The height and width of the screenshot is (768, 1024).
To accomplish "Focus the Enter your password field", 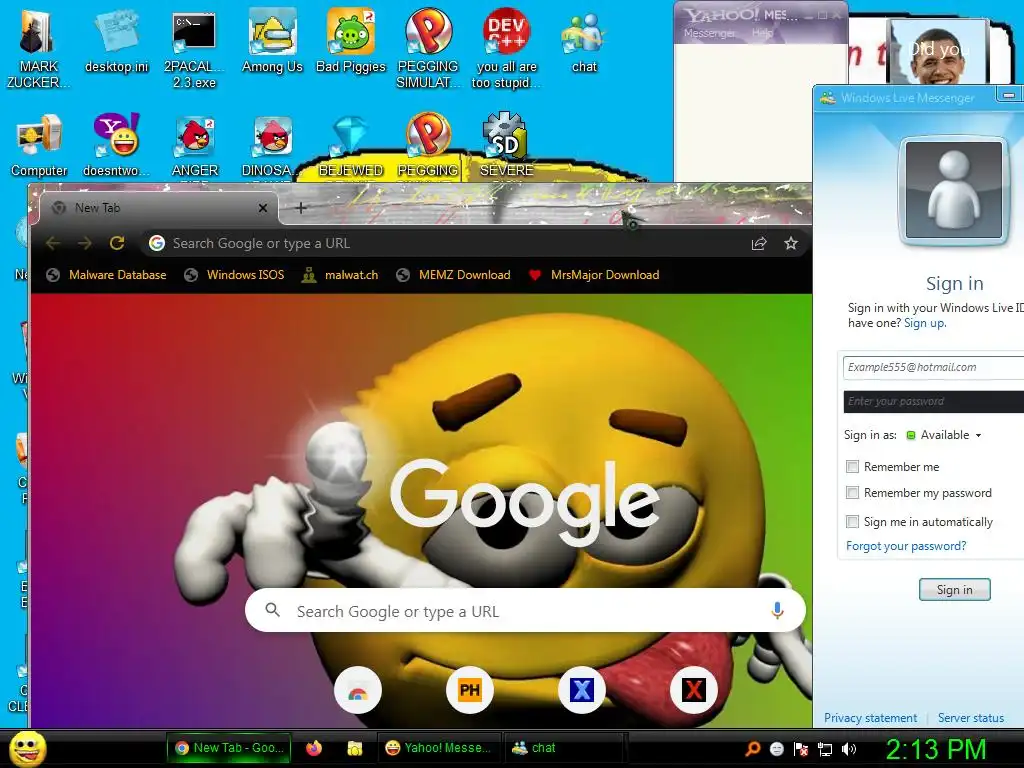I will (x=934, y=402).
